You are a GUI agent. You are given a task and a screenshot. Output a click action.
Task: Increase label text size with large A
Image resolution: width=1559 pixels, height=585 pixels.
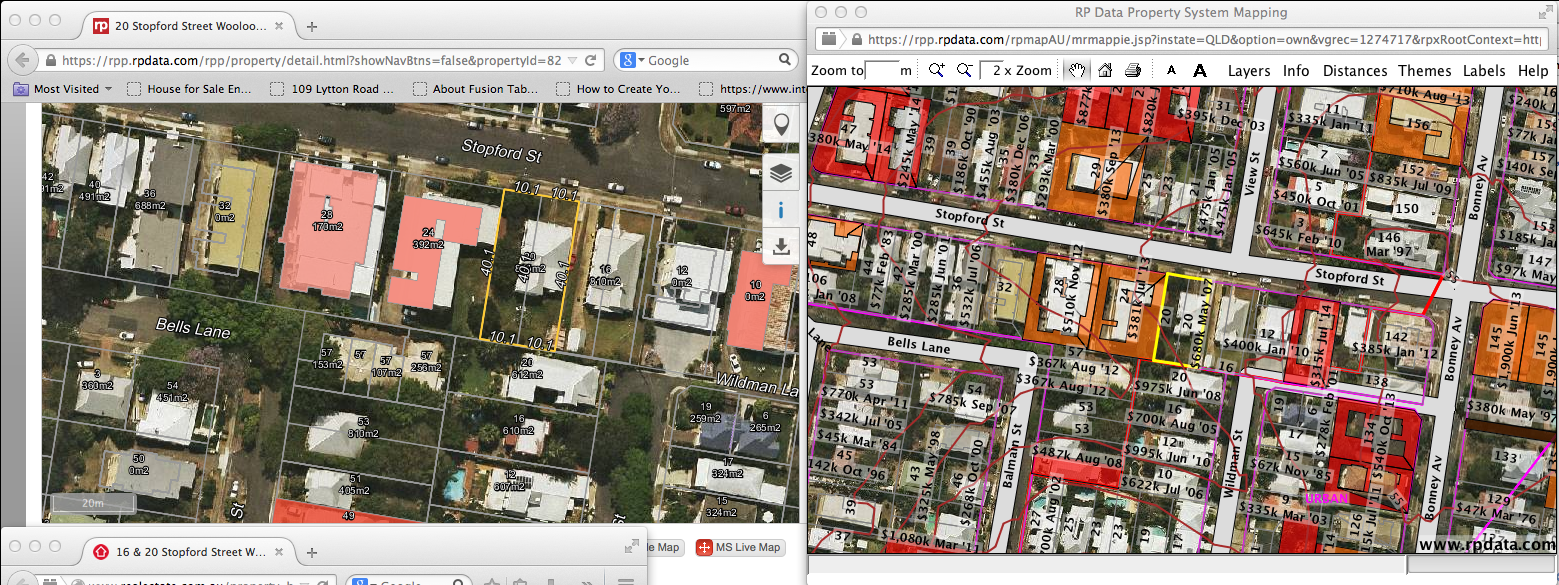1200,70
